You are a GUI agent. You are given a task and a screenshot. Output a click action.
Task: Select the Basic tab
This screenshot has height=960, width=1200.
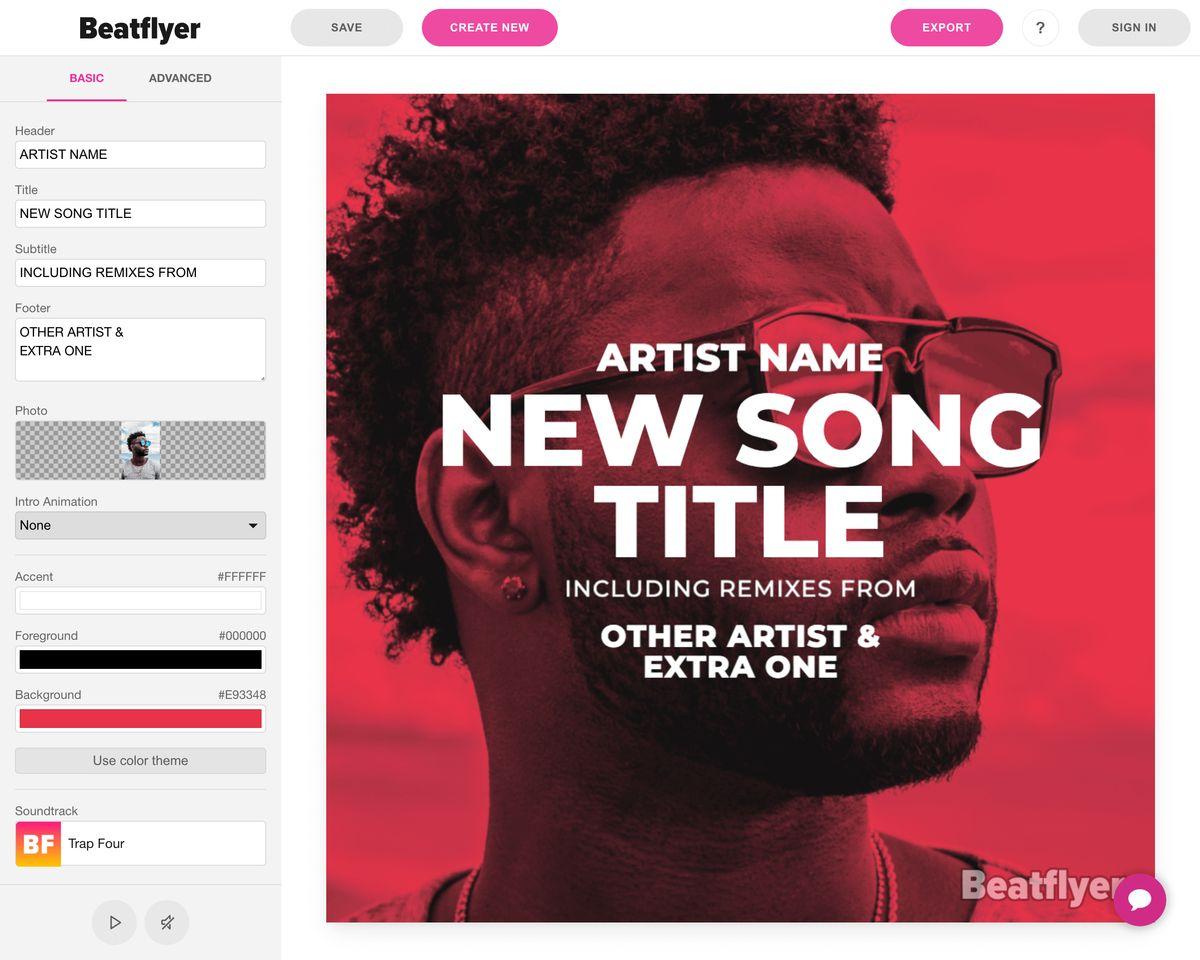coord(86,78)
